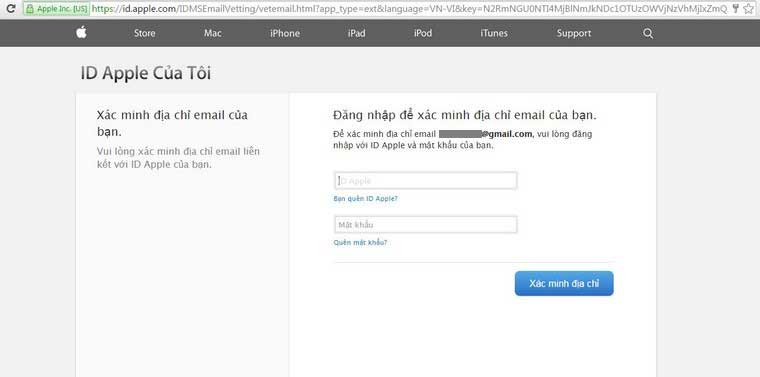Screen dimensions: 760x377
Task: Open the Mac menu item
Action: tap(213, 33)
